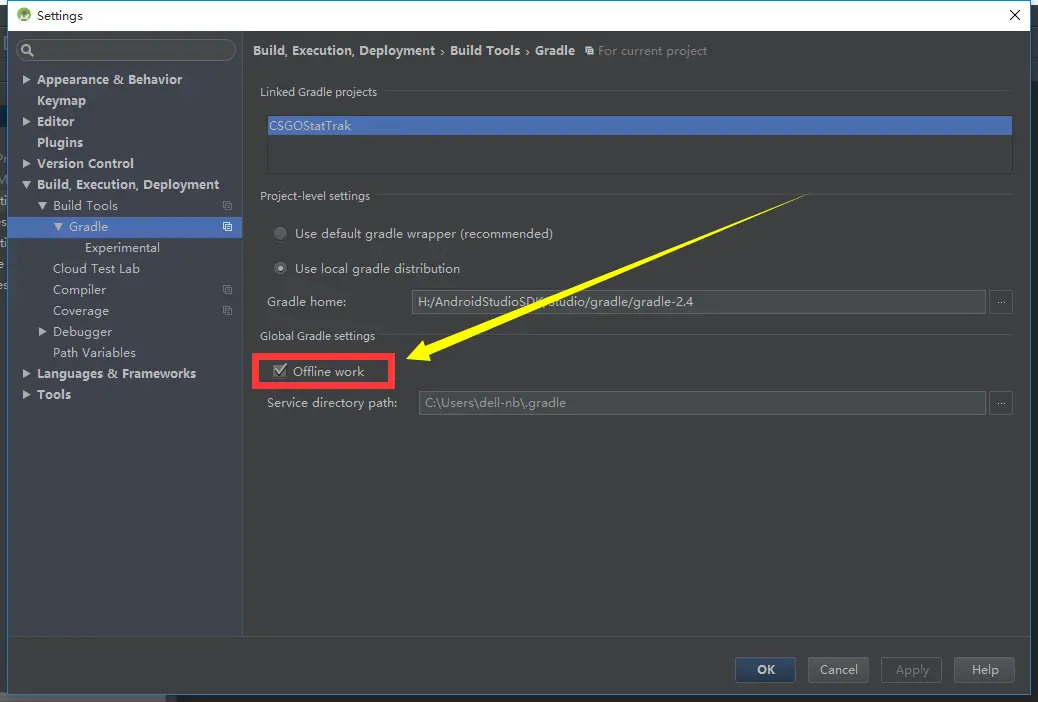Open Help for Gradle settings
This screenshot has width=1038, height=702.
[x=985, y=670]
